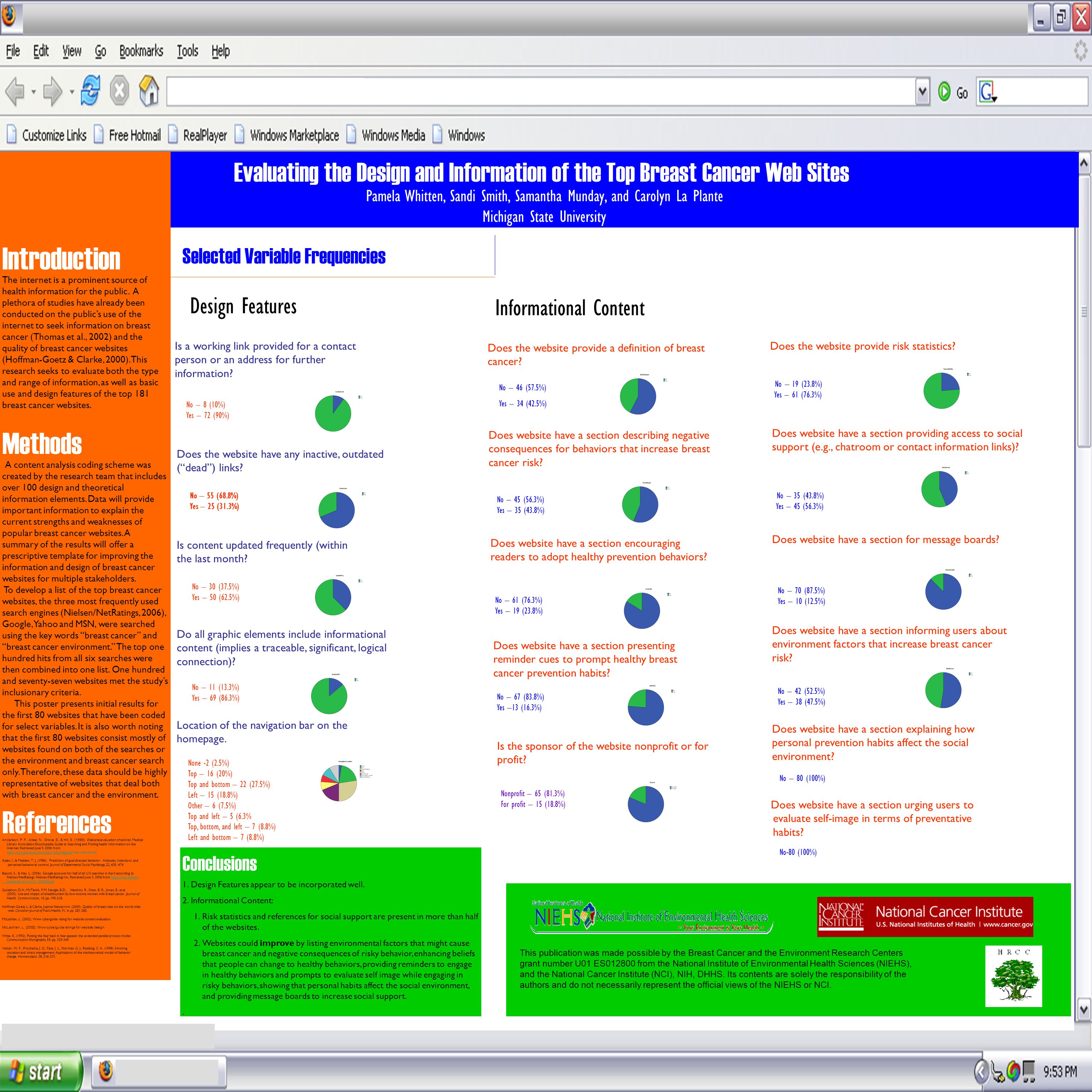The width and height of the screenshot is (1092, 1092).
Task: Click the Free Hotmail bookmark page icon
Action: coord(98,134)
